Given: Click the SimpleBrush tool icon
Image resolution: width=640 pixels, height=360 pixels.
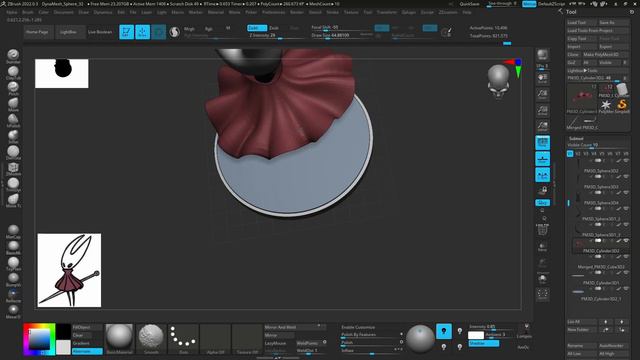Looking at the screenshot, I should click(622, 105).
